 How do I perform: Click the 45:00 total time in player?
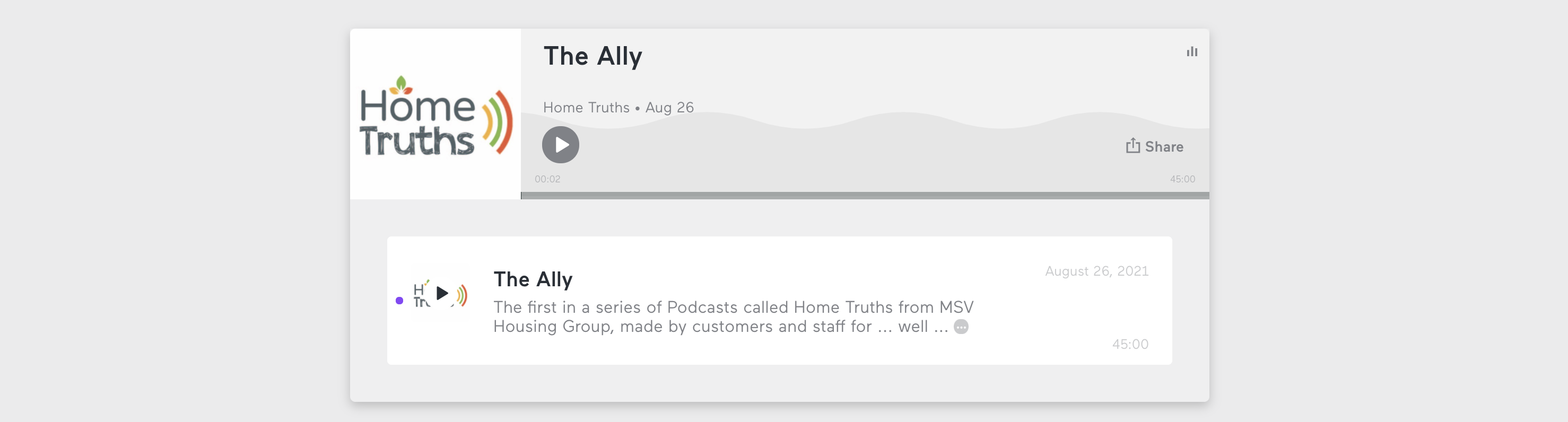pos(1182,179)
